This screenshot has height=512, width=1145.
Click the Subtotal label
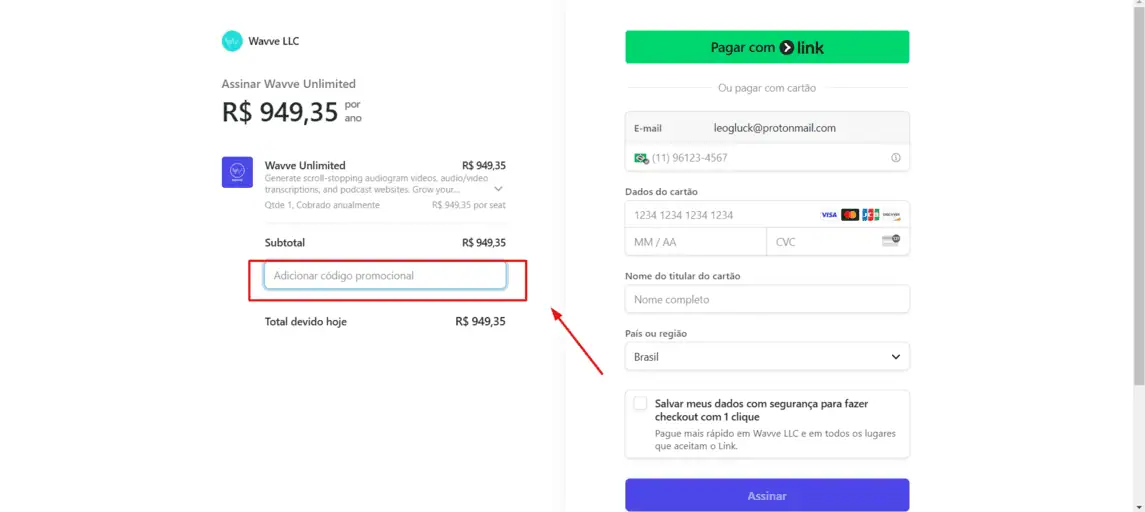[285, 242]
